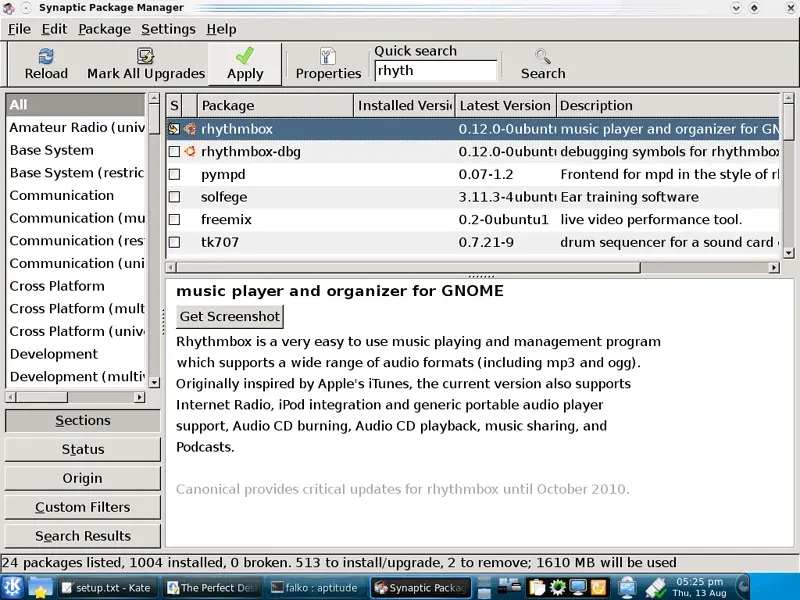Click the network monitor icon in the taskbar

point(627,587)
